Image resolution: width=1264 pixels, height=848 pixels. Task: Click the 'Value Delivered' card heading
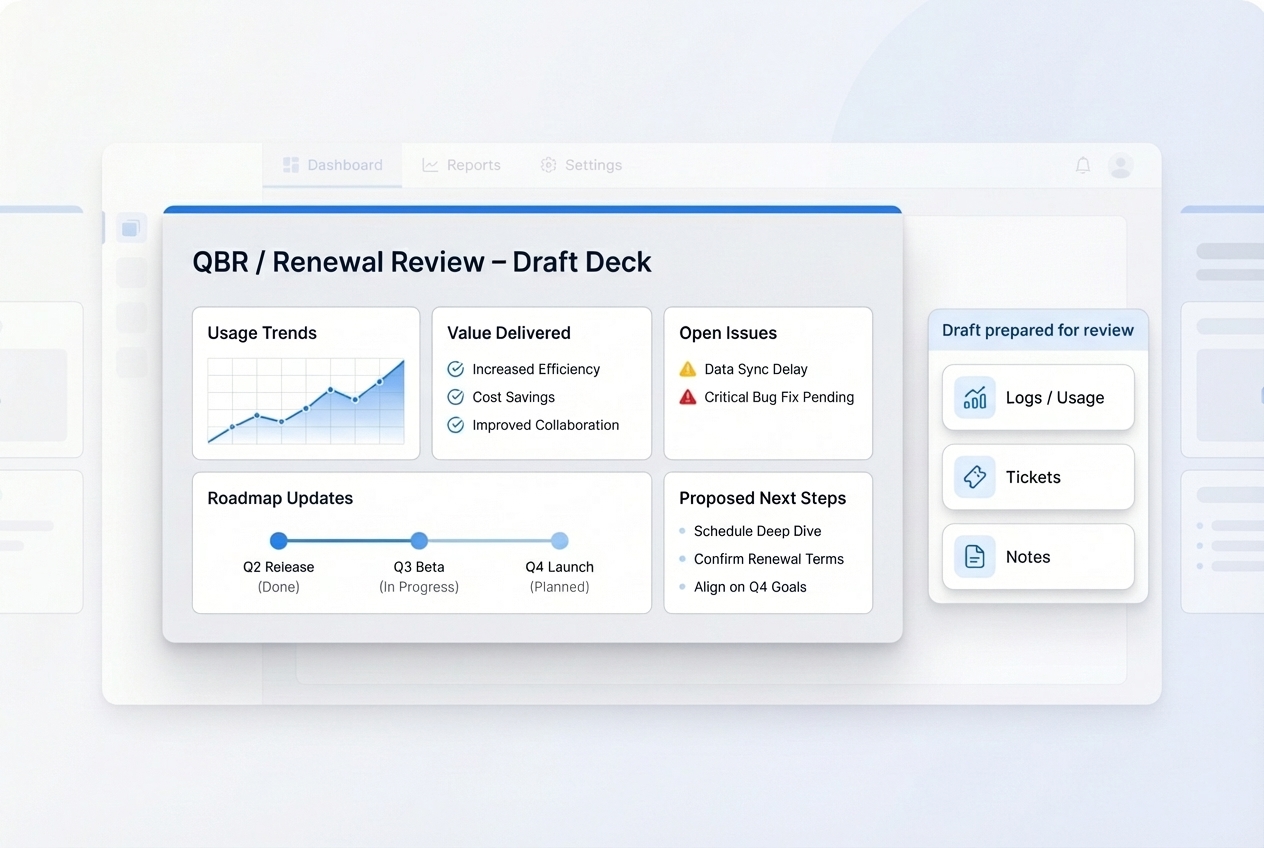(x=509, y=333)
